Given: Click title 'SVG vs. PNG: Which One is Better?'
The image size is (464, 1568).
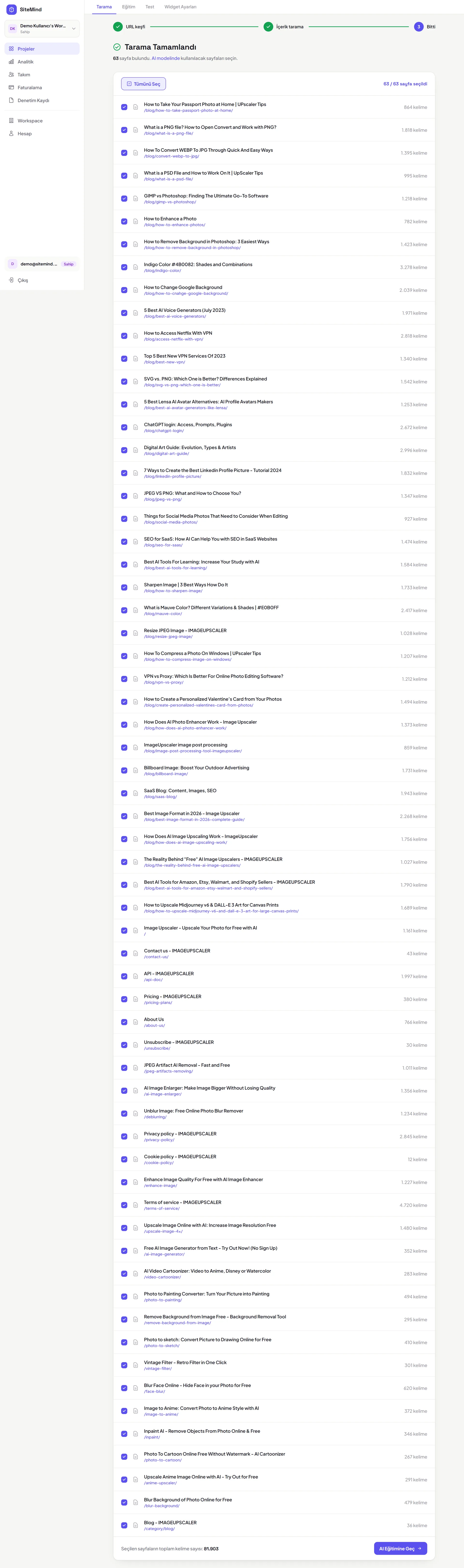Looking at the screenshot, I should [205, 379].
